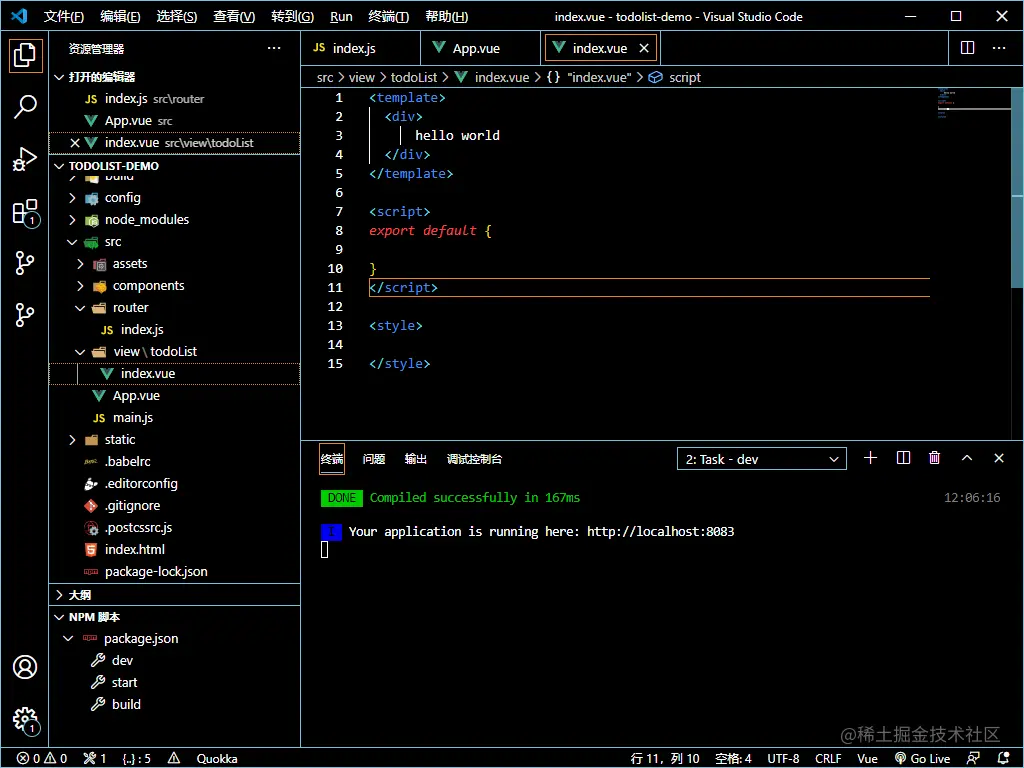Toggle Go Live server in status bar
Viewport: 1024px width, 768px height.
point(922,758)
